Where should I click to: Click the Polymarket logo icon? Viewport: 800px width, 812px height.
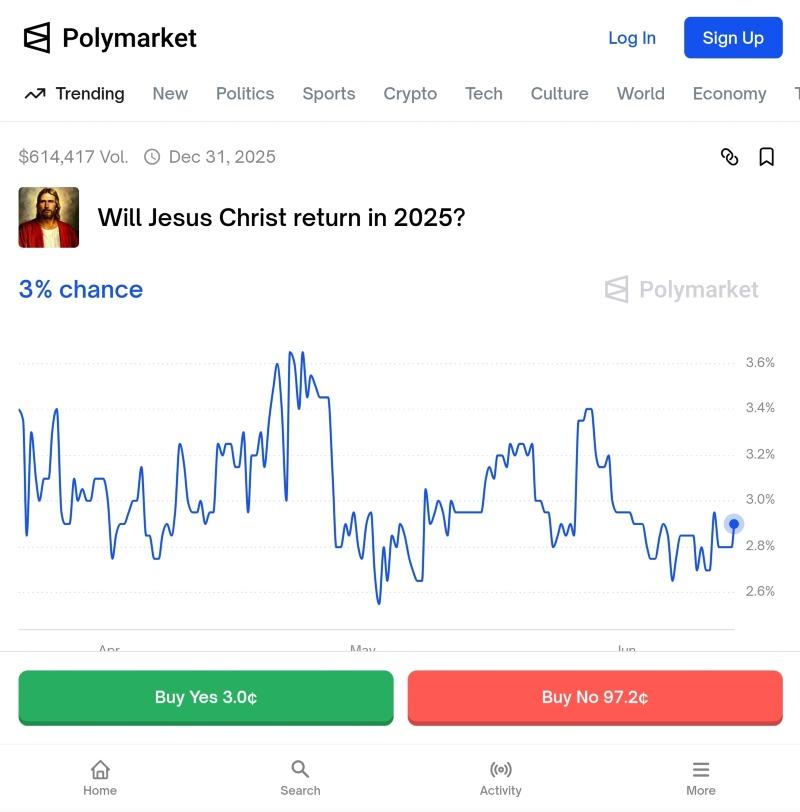point(37,38)
